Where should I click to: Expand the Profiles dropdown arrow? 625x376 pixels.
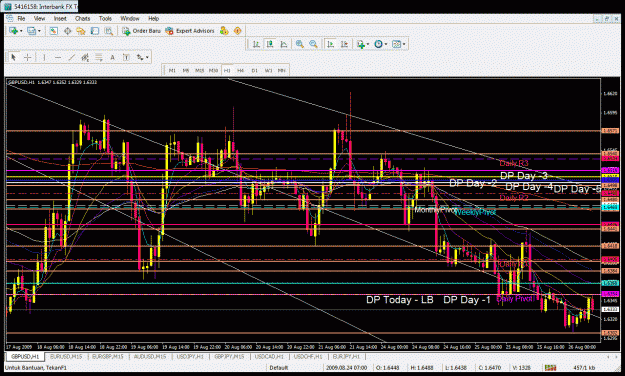click(39, 31)
